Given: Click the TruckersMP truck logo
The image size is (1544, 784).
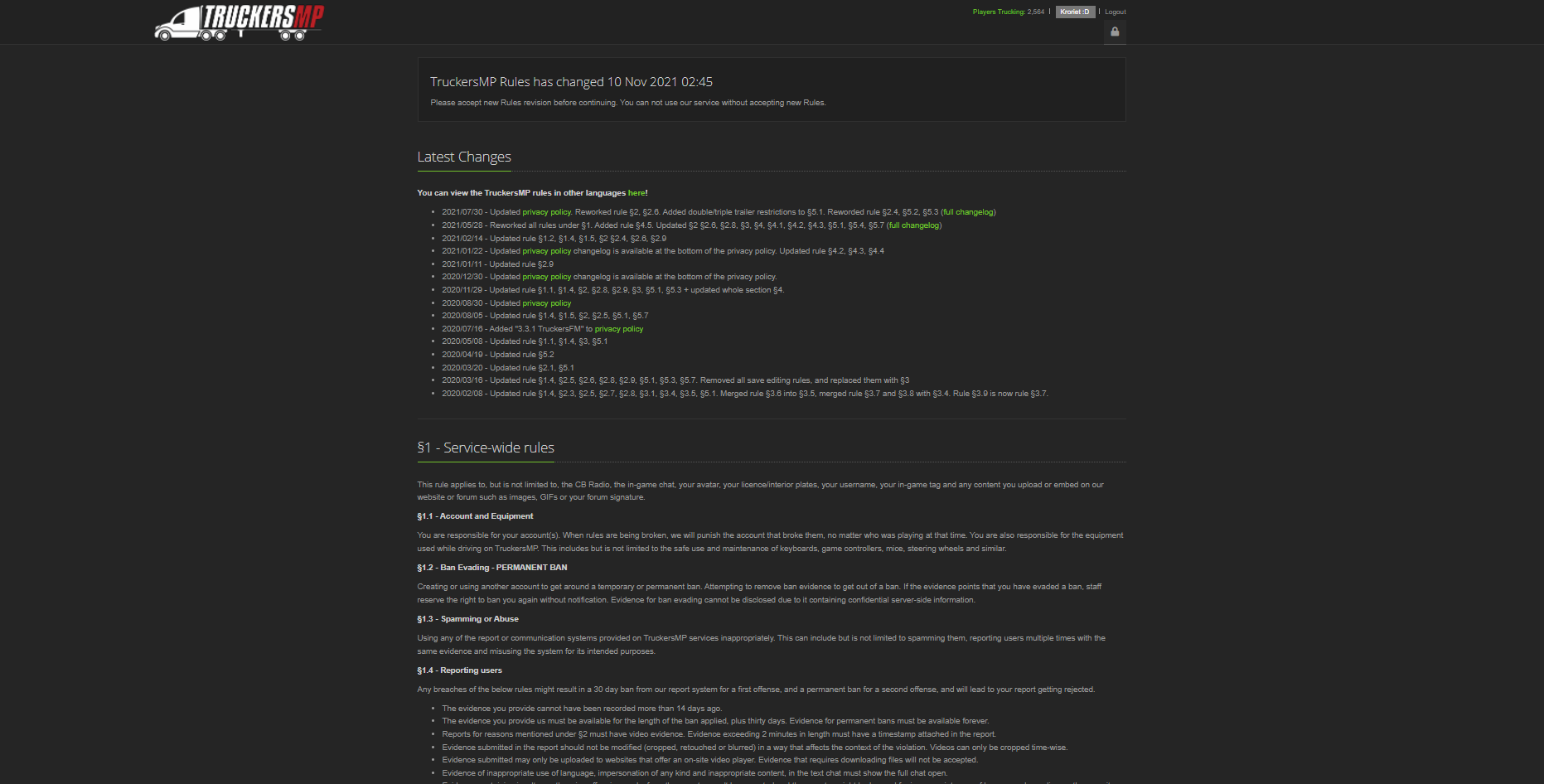Looking at the screenshot, I should 239,22.
